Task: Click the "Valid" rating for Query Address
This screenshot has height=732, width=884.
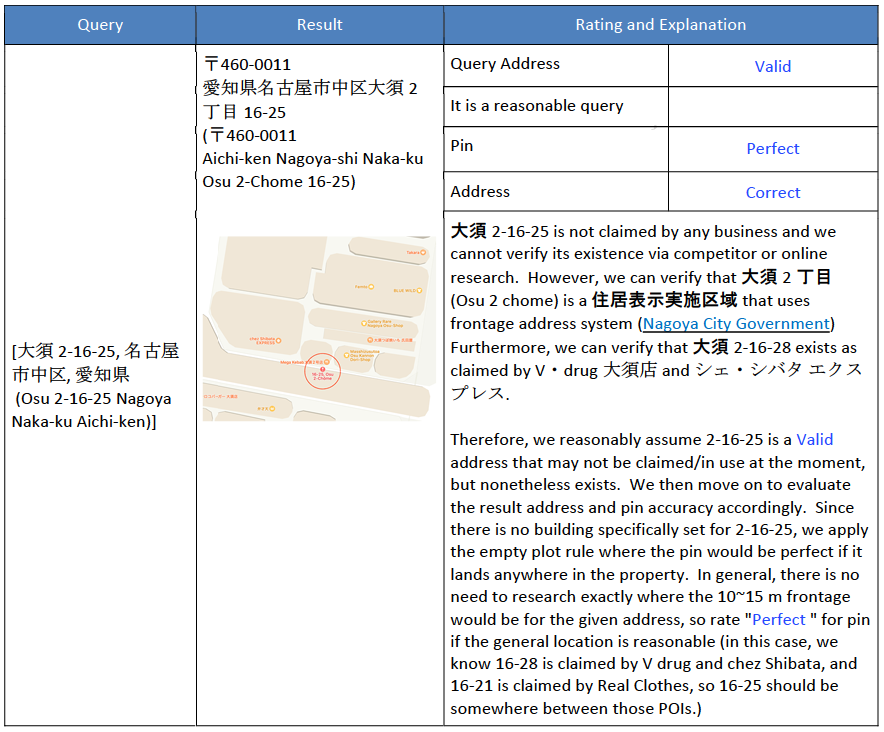Action: coord(772,67)
